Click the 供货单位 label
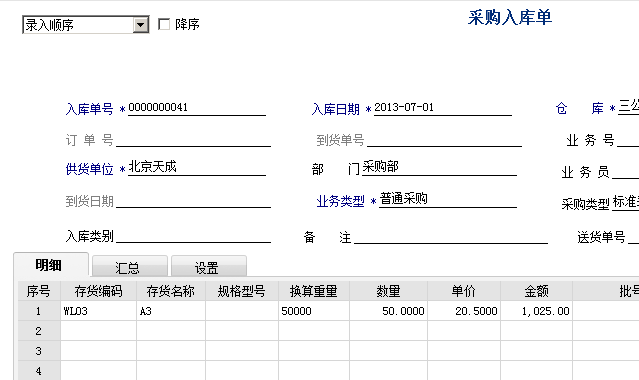Viewport: 639px width, 380px height. pyautogui.click(x=89, y=169)
